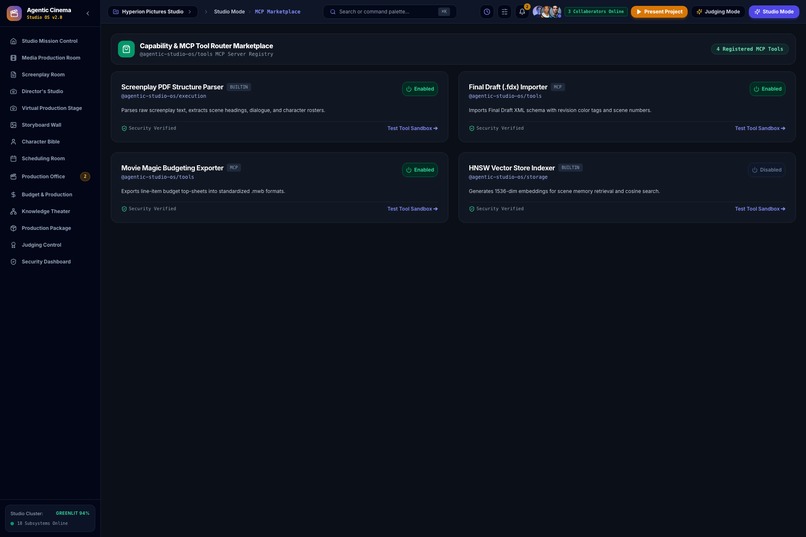Click Studio Mode breadcrumb item
This screenshot has width=806, height=537.
229,12
